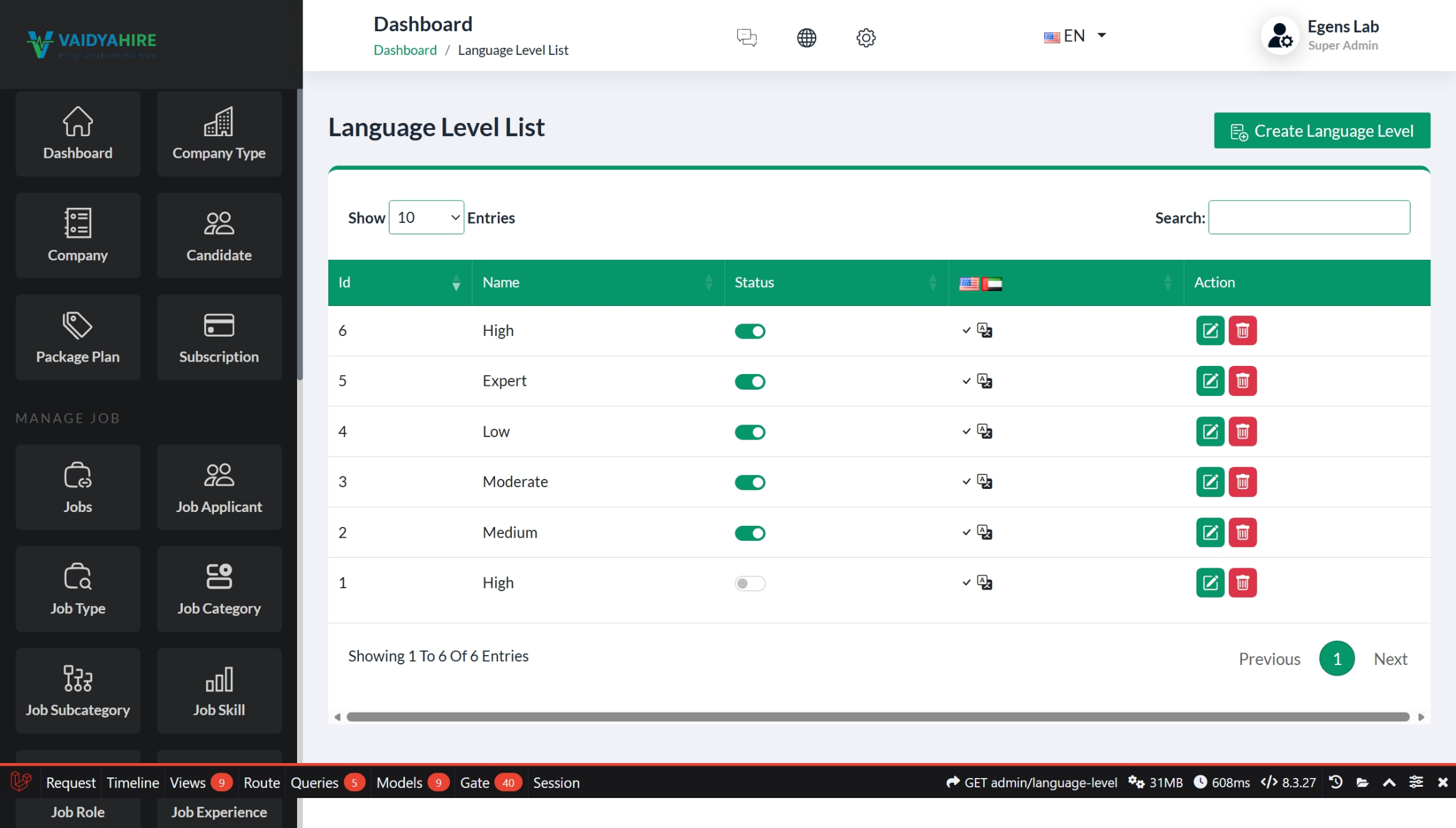The width and height of the screenshot is (1456, 828).
Task: Open the Show entries dropdown
Action: coord(426,217)
